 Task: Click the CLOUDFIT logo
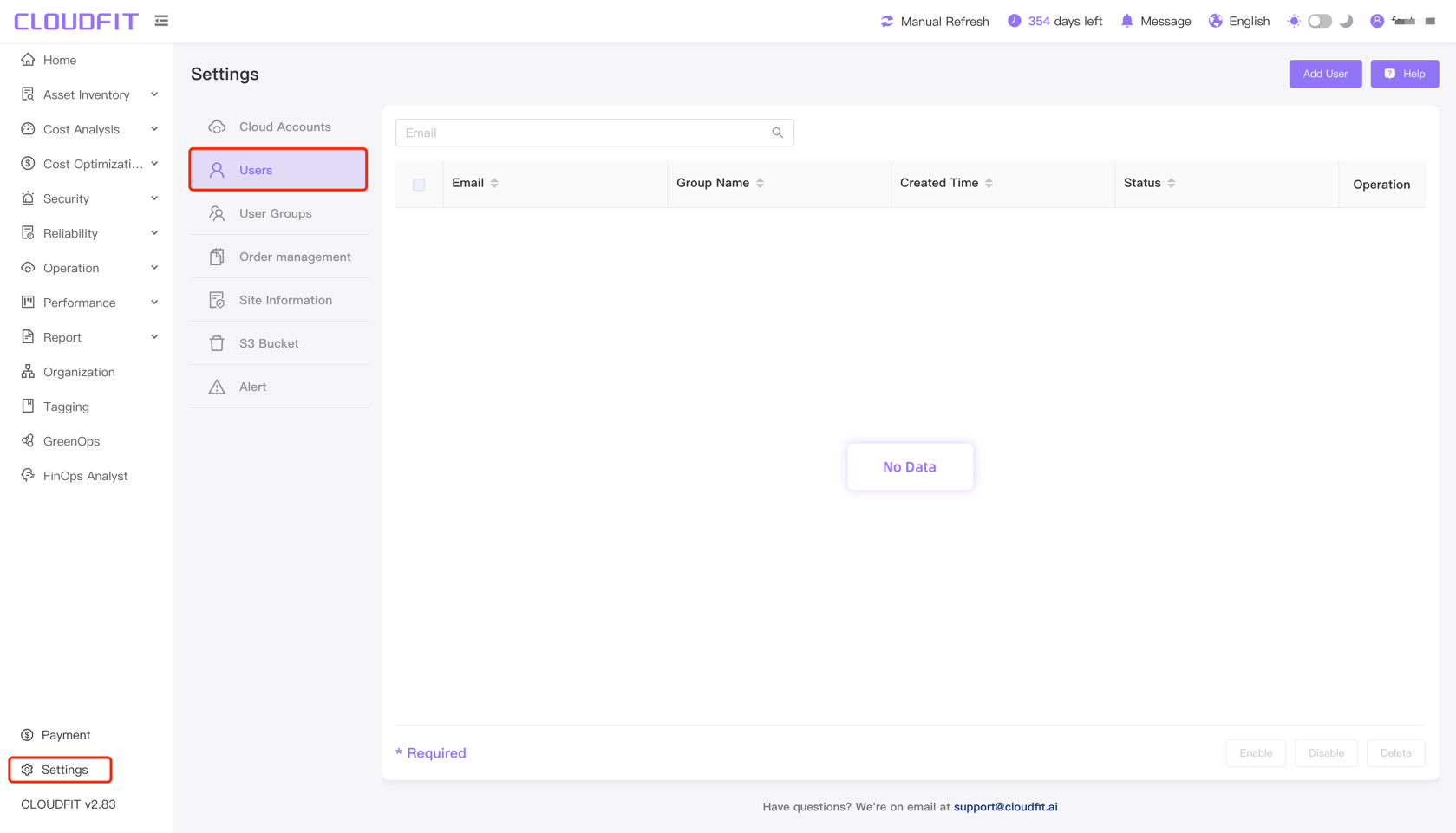(76, 21)
